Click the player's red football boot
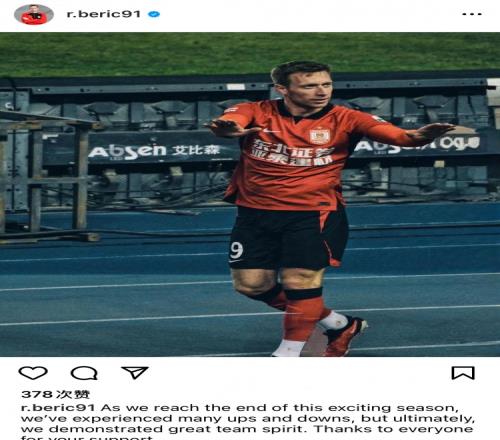 (x=346, y=337)
